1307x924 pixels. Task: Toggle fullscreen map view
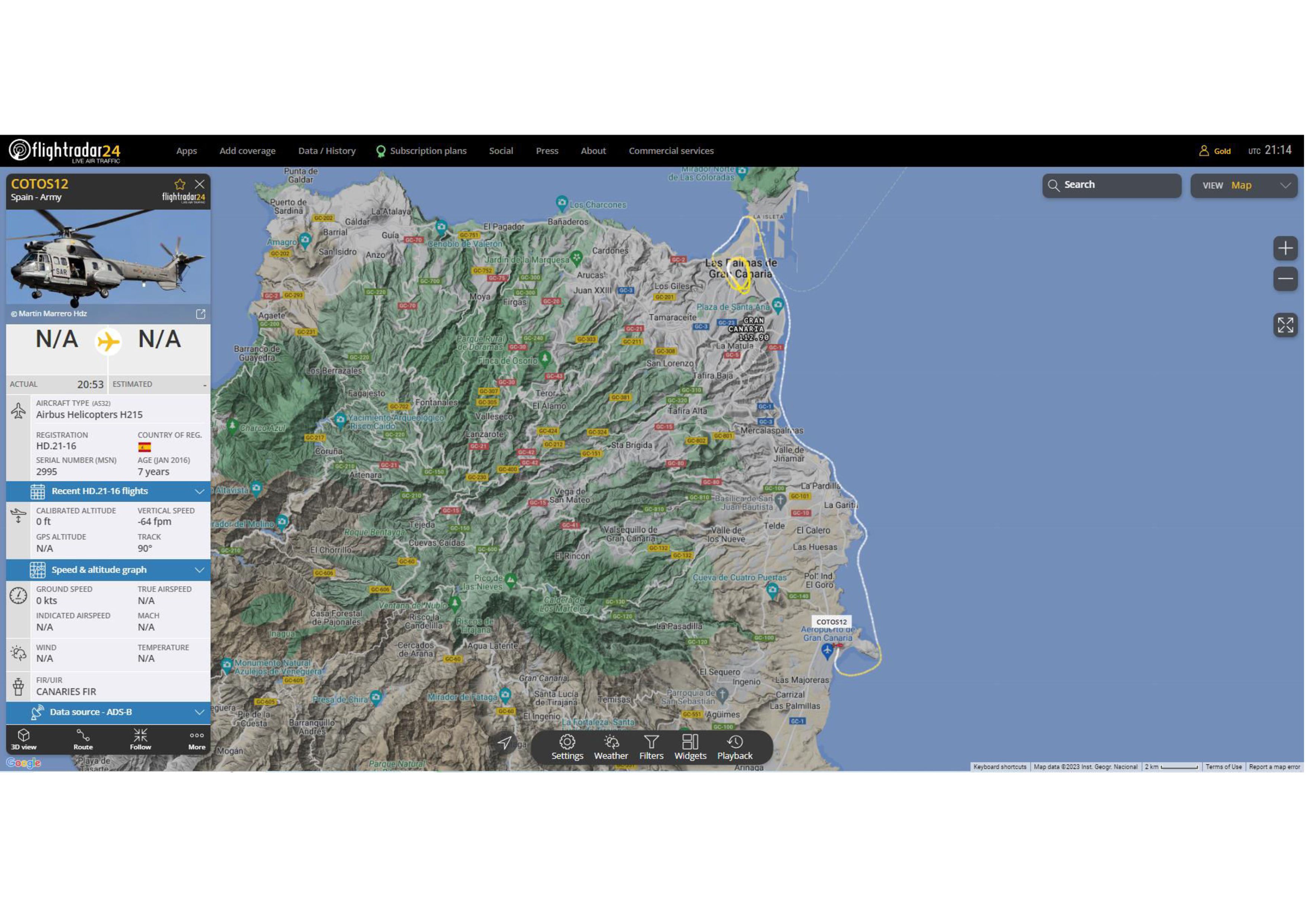1285,325
